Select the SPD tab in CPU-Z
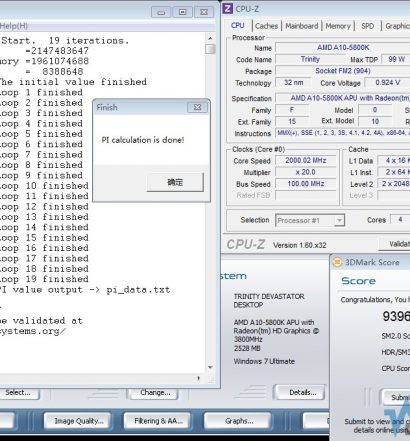 367,26
